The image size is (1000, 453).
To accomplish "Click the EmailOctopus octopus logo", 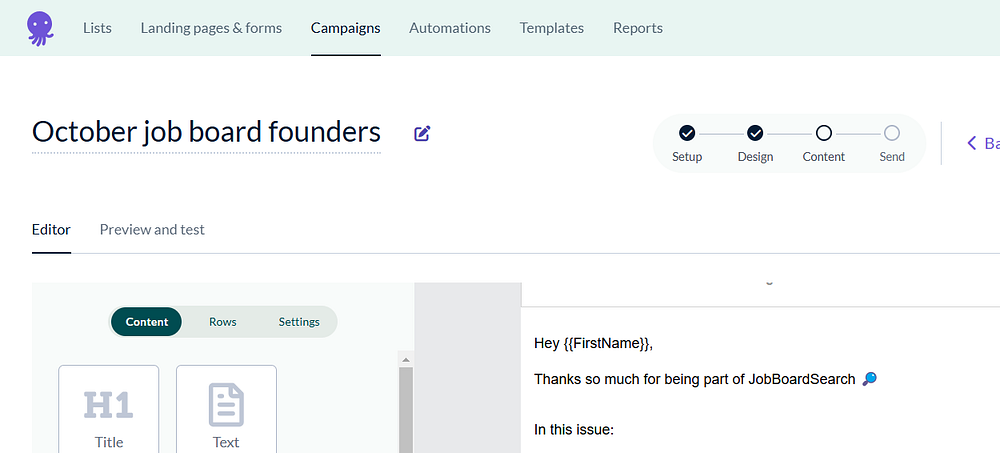I will [41, 27].
